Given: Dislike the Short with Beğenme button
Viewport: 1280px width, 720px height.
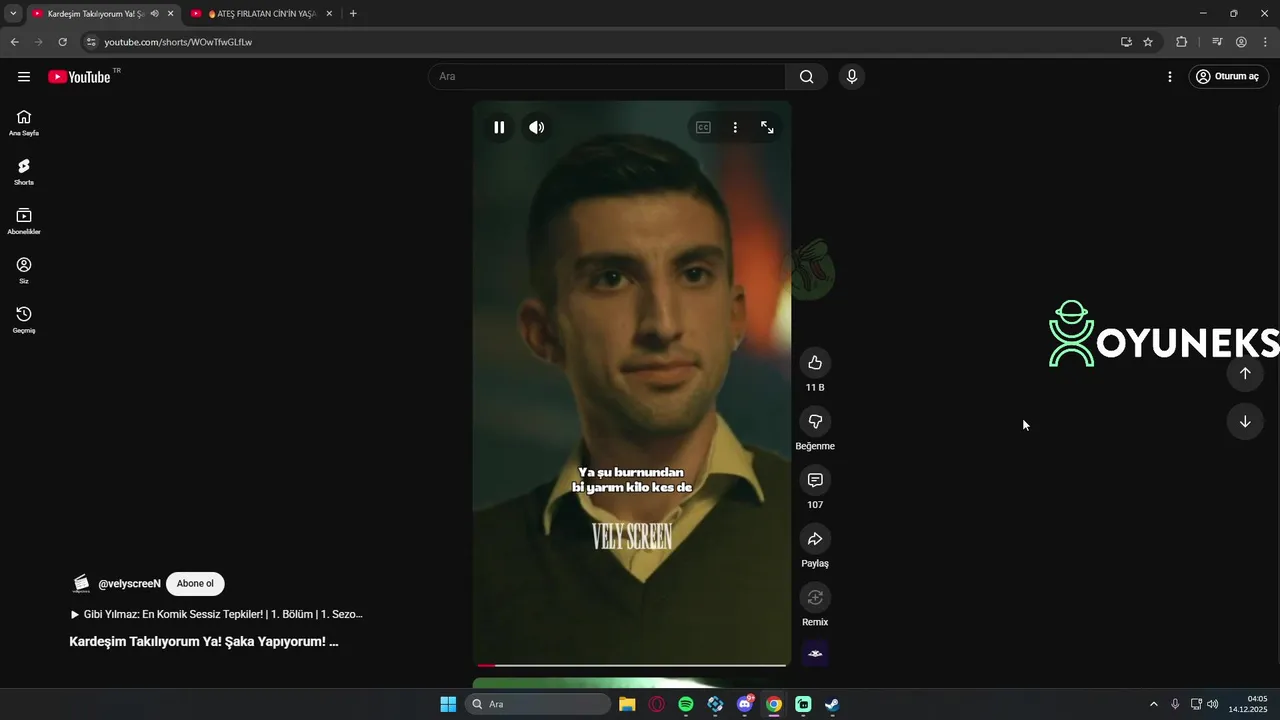Looking at the screenshot, I should click(x=815, y=421).
